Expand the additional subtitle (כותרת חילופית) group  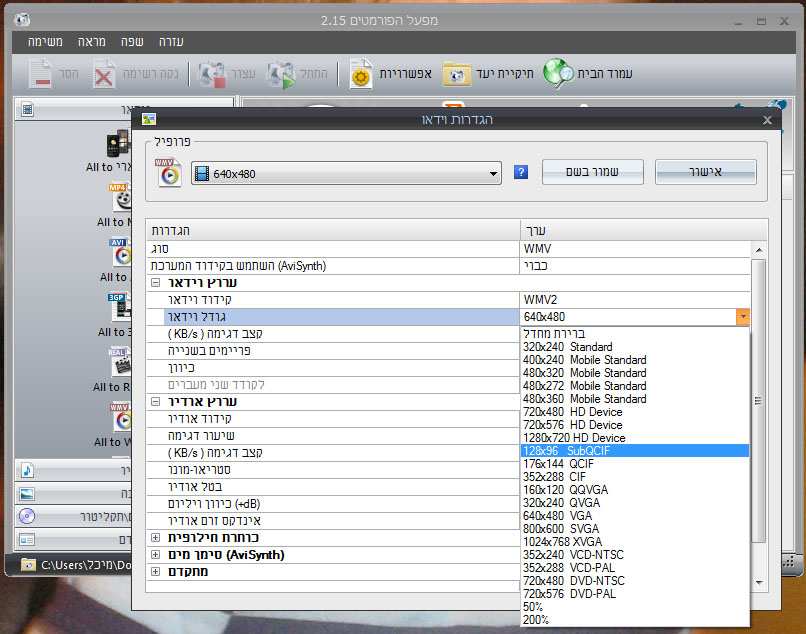[x=155, y=537]
